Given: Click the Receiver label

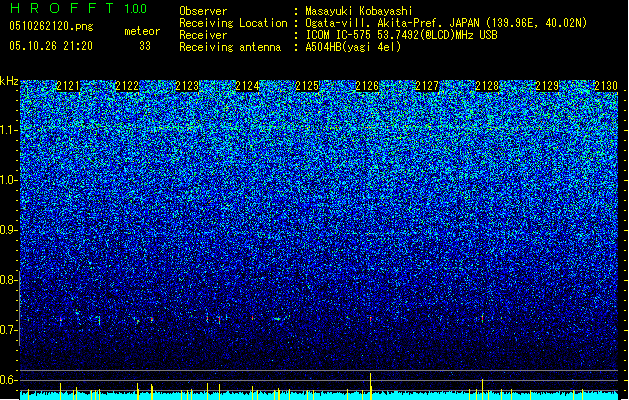Looking at the screenshot, I should 203,35.
